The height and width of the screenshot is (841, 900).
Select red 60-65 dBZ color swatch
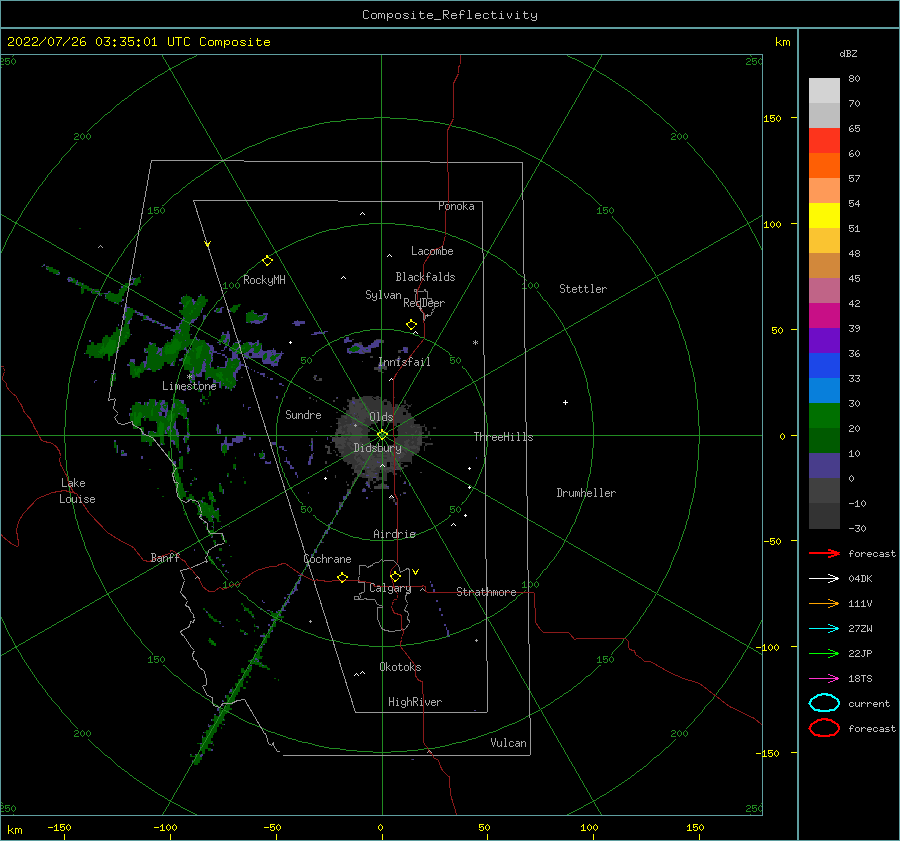point(824,141)
